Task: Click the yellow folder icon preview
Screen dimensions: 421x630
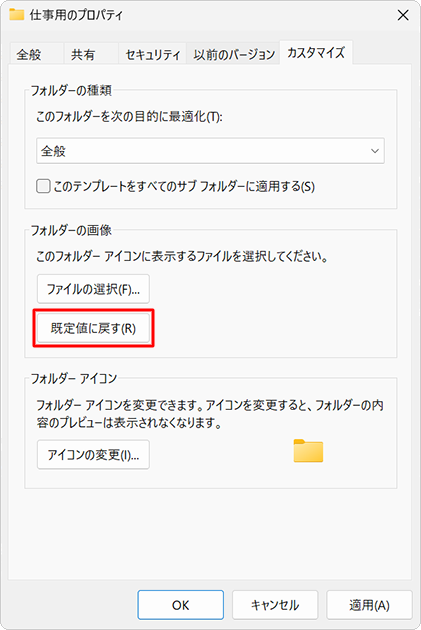Action: (308, 450)
